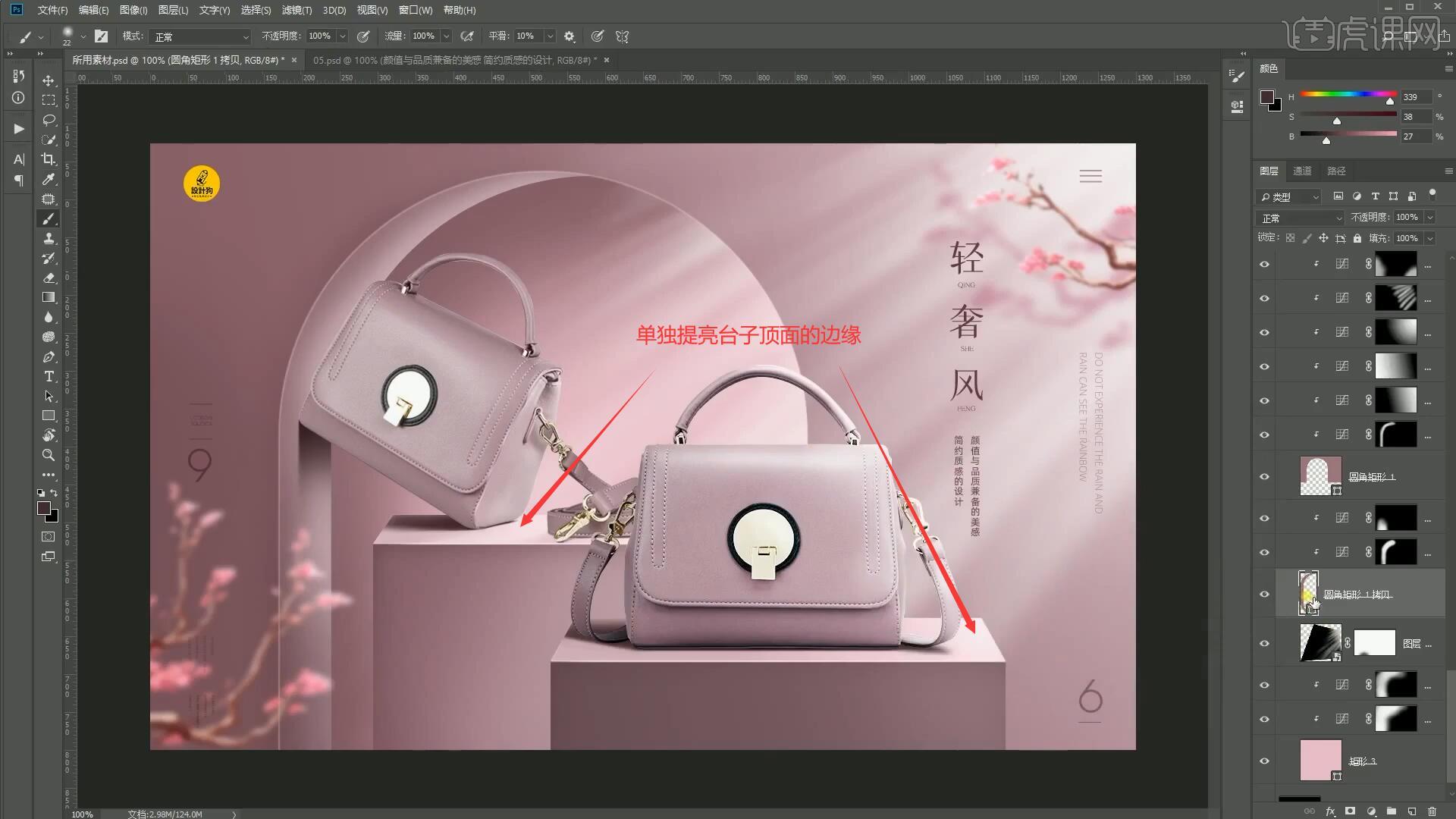1456x819 pixels.
Task: Hide the 圆角矩形 1 layer
Action: point(1264,477)
